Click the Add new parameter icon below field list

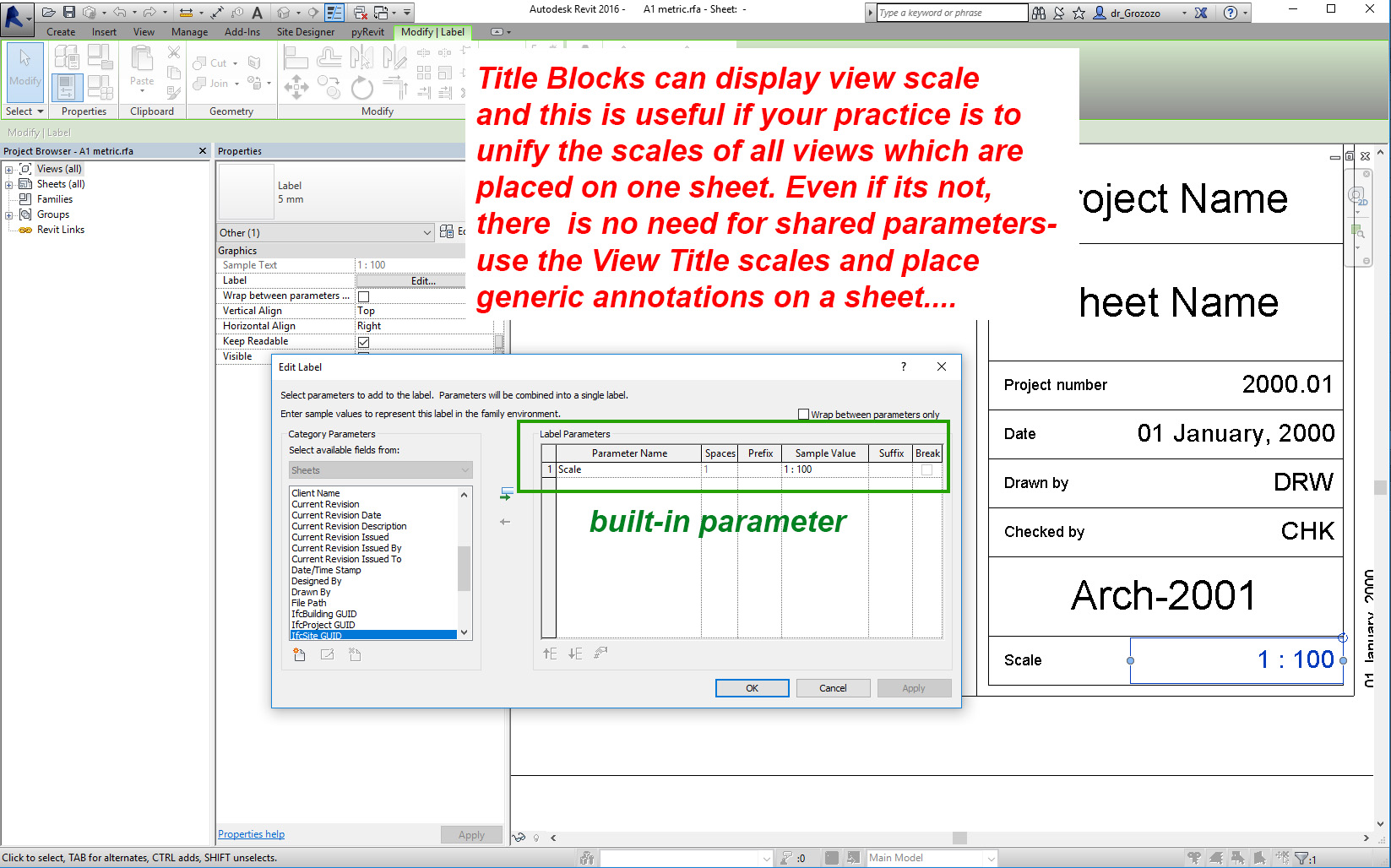pos(298,654)
